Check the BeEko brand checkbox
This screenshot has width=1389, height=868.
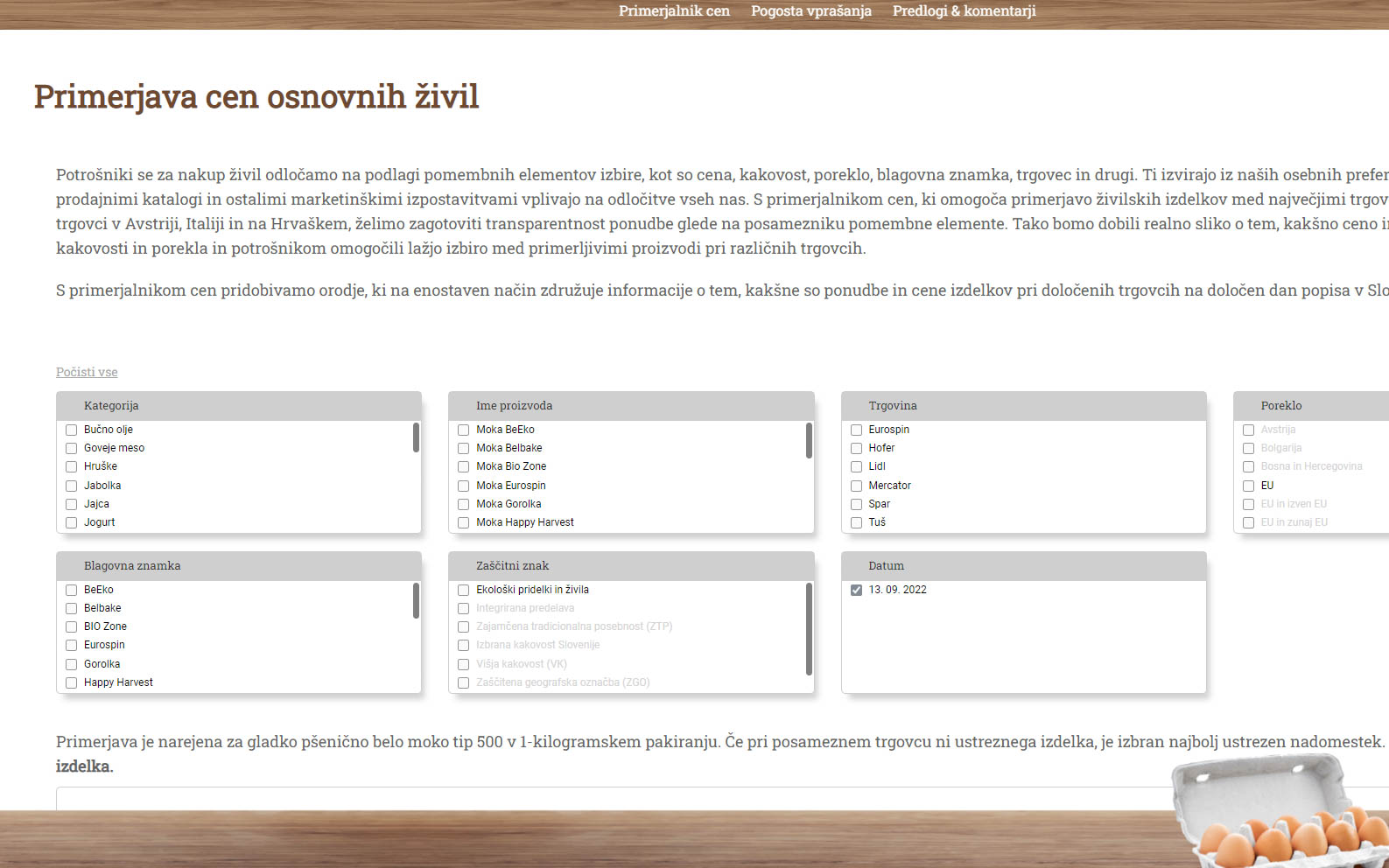click(72, 590)
